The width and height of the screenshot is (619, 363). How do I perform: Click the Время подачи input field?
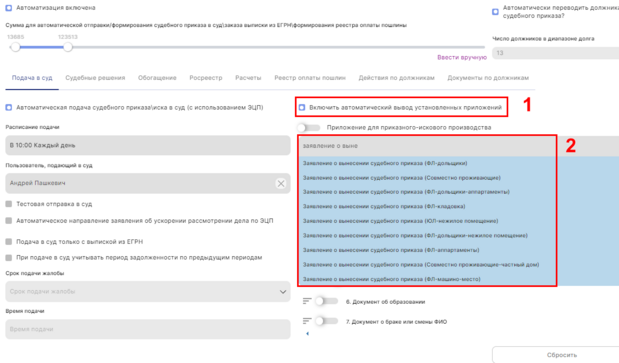click(148, 329)
